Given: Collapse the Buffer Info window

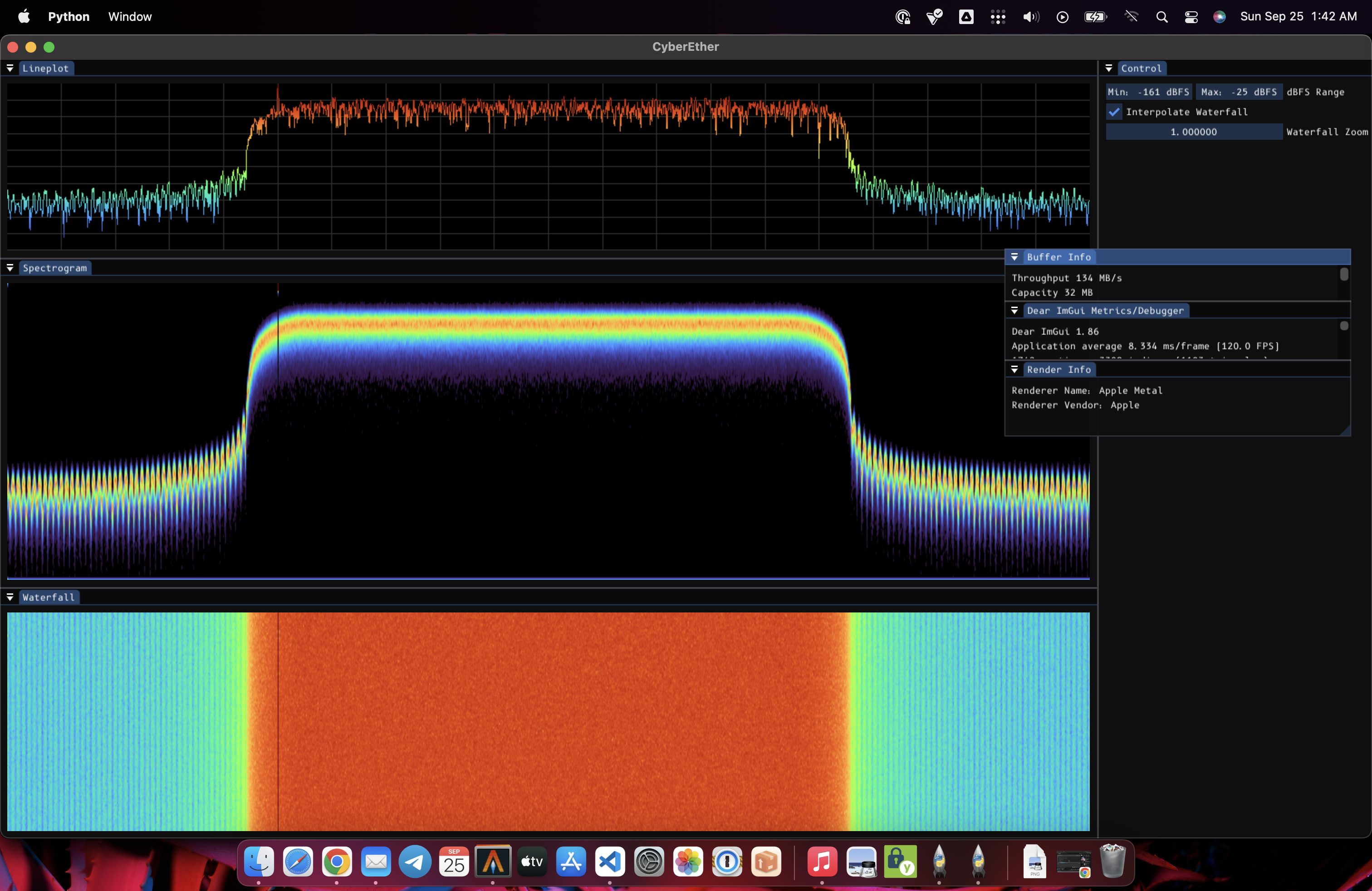Looking at the screenshot, I should coord(1014,257).
